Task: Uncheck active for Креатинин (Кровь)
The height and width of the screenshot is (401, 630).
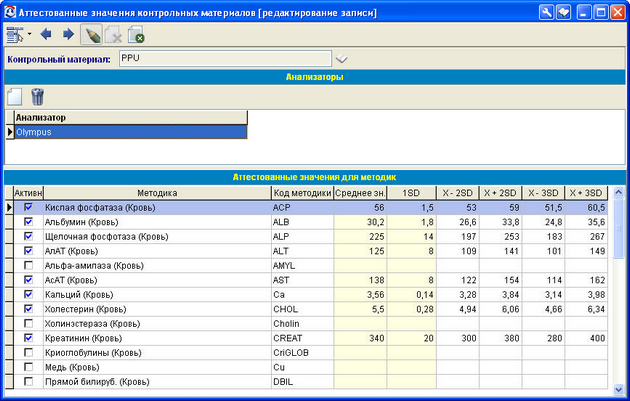Action: click(28, 338)
